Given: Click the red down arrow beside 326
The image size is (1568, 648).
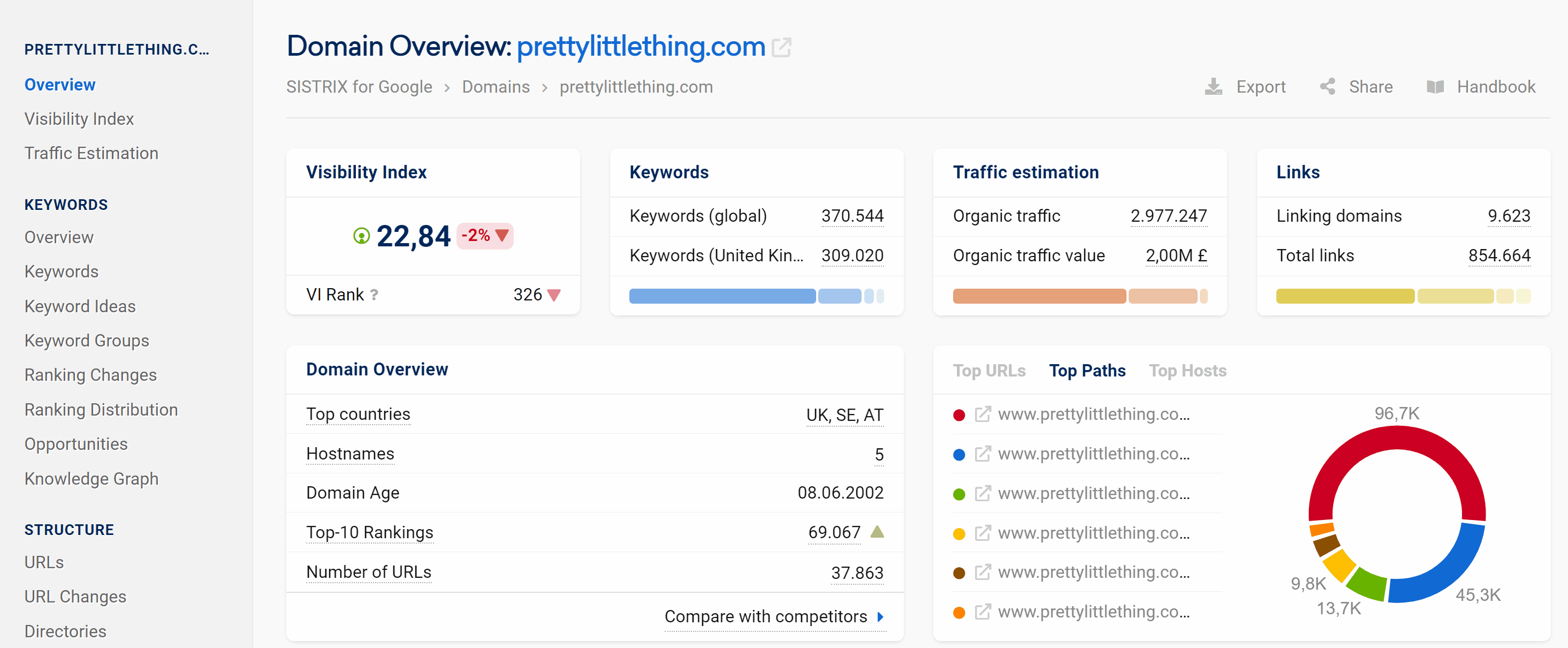Looking at the screenshot, I should [x=553, y=296].
